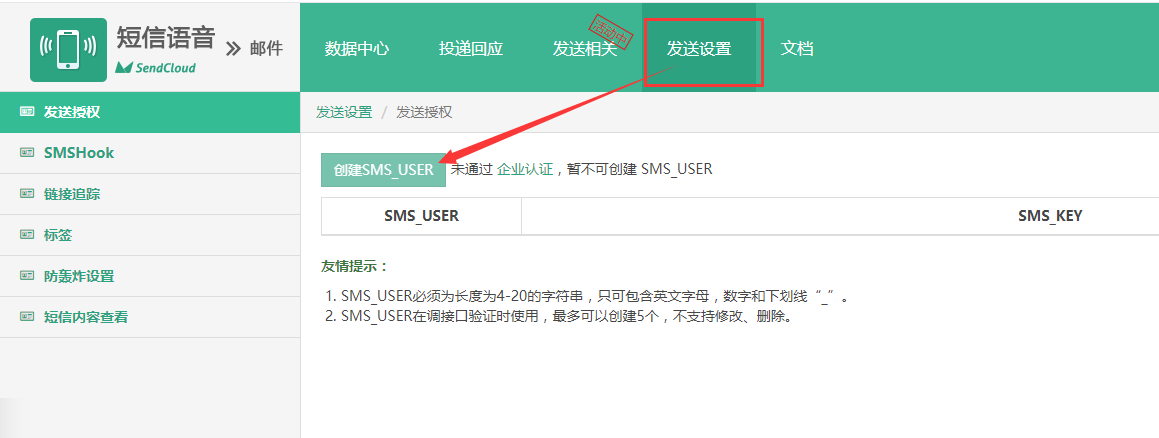The width and height of the screenshot is (1159, 438).
Task: Open the 投递回应 tab
Action: coord(471,49)
